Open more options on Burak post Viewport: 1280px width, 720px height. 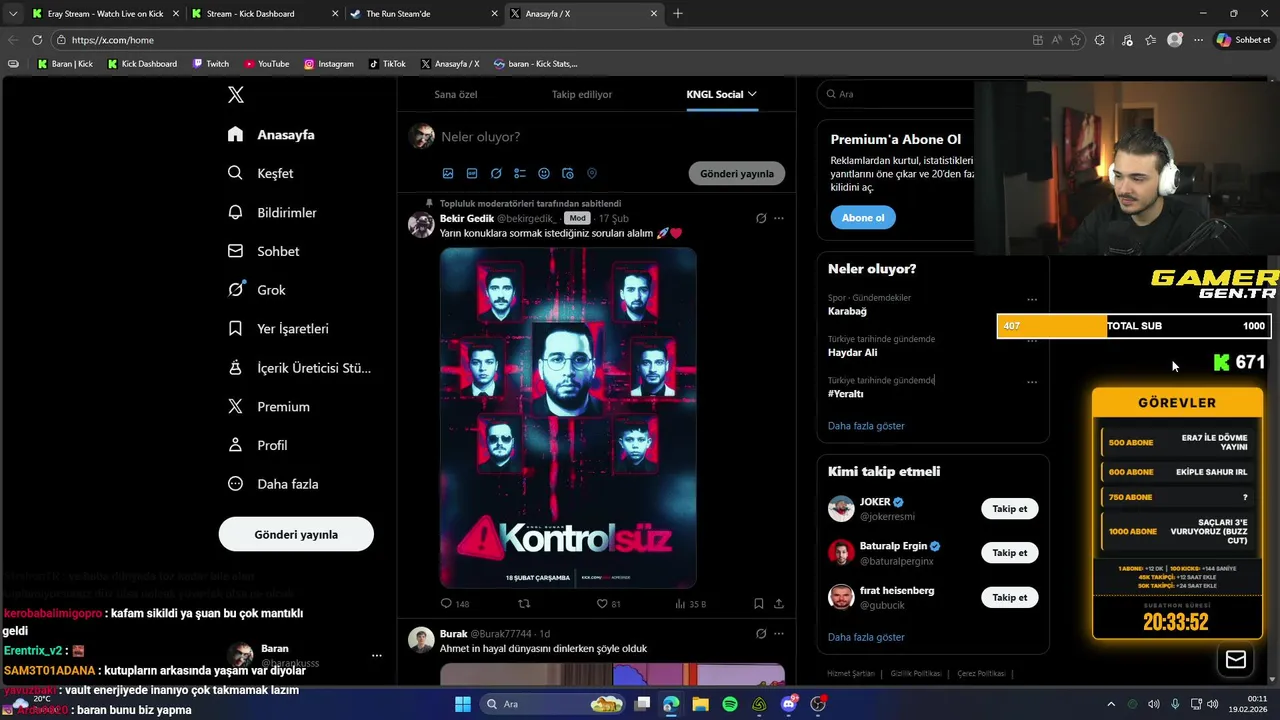pyautogui.click(x=779, y=634)
